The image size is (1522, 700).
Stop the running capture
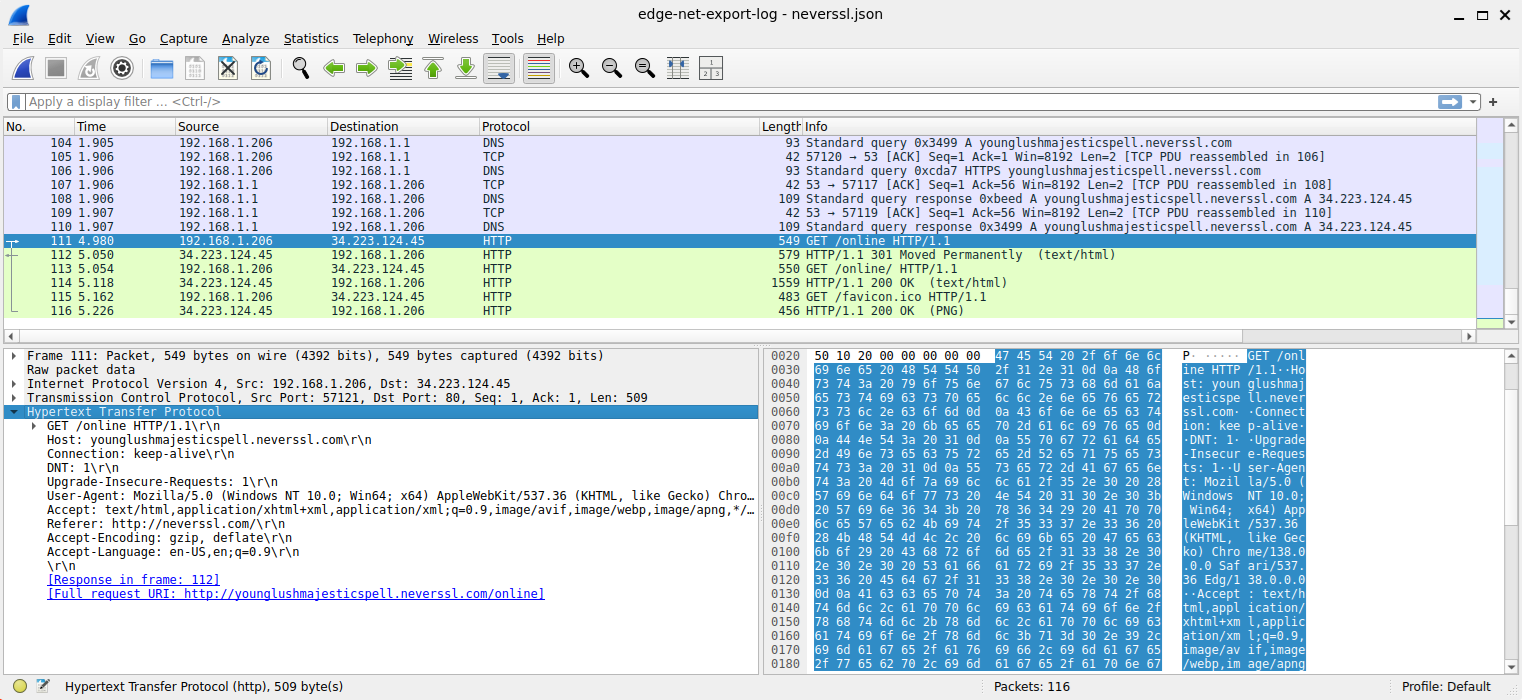56,68
